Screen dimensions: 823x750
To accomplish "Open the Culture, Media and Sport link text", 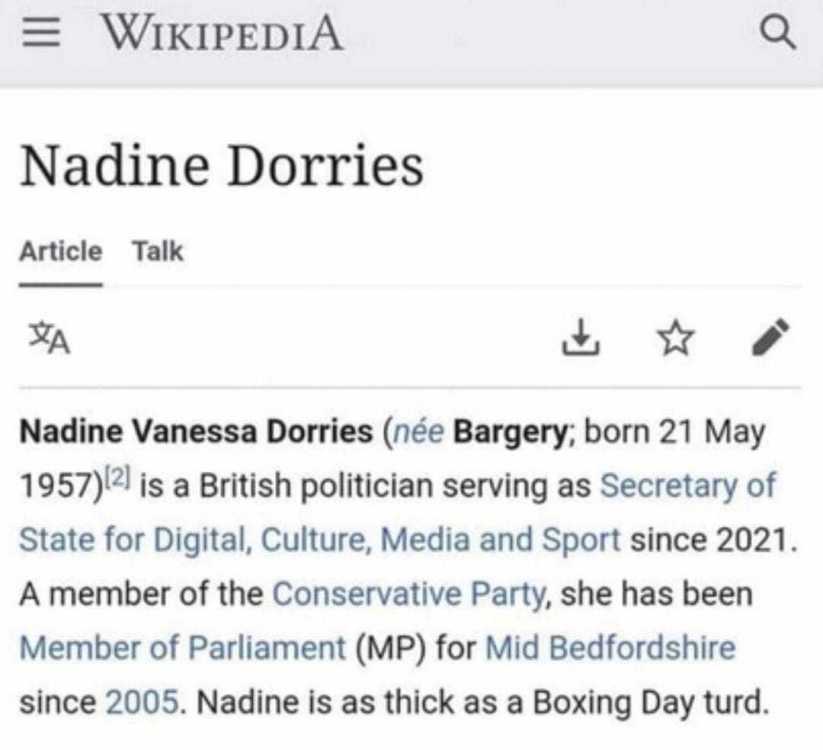I will 440,540.
